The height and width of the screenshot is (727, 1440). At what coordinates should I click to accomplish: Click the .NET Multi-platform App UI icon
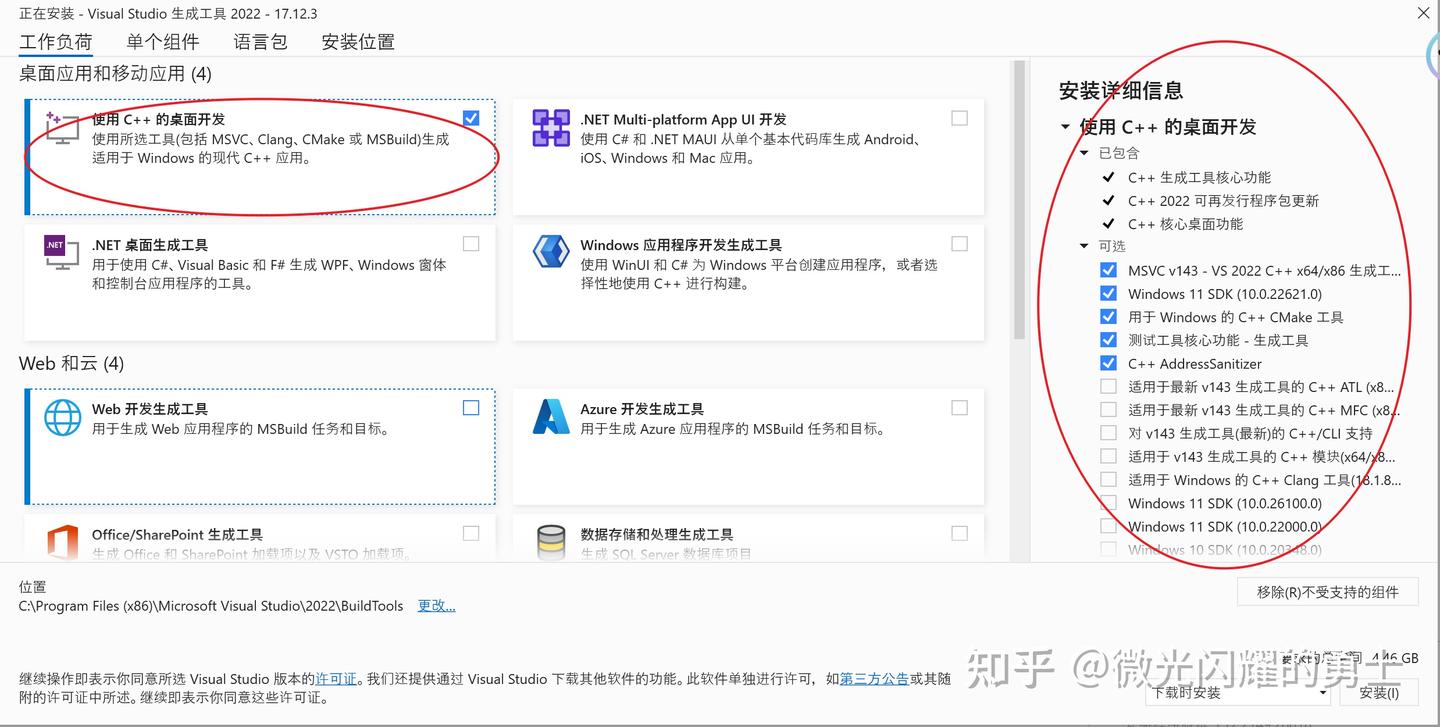551,127
